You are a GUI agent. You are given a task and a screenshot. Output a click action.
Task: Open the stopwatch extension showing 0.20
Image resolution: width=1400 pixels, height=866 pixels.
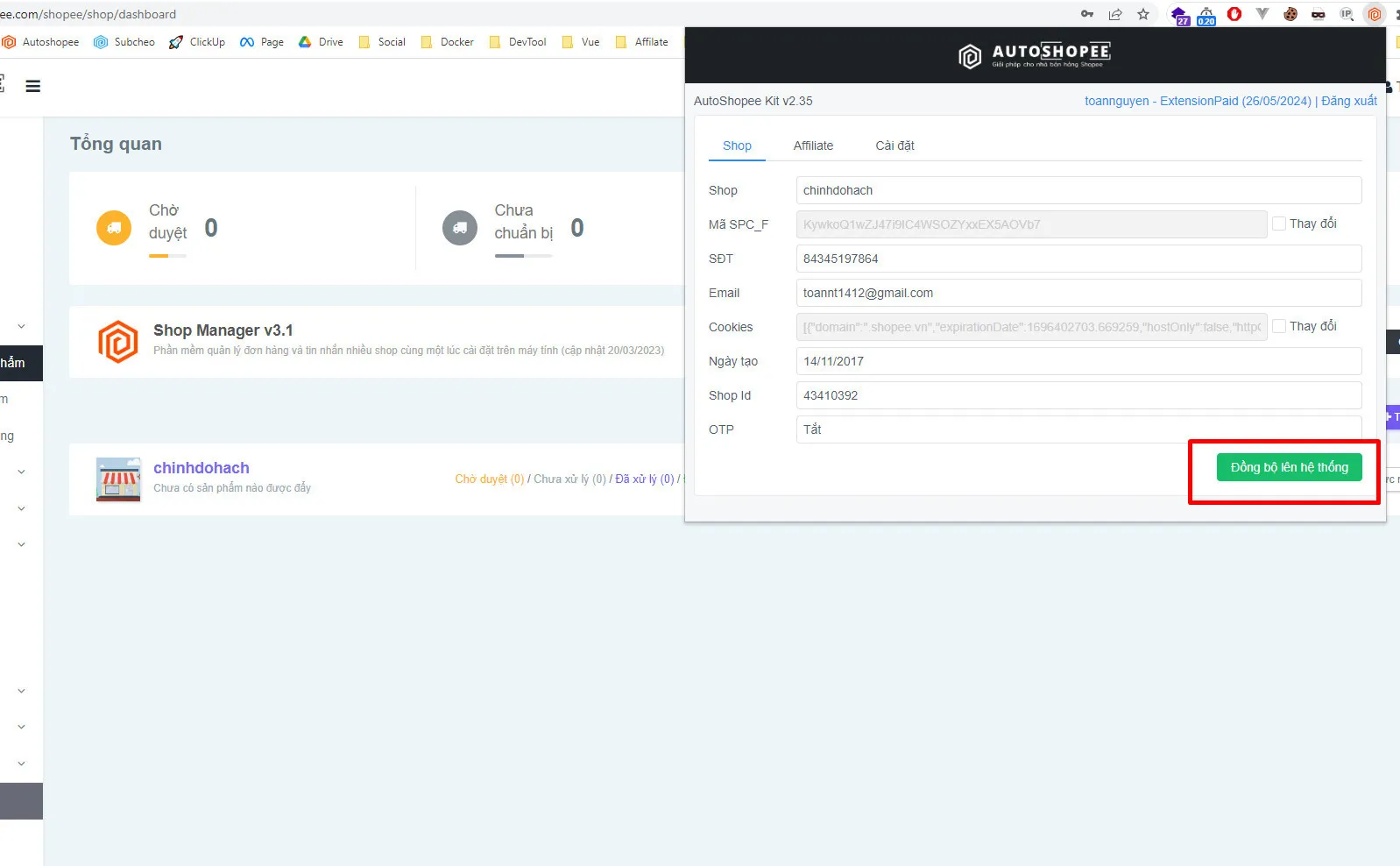[x=1206, y=15]
